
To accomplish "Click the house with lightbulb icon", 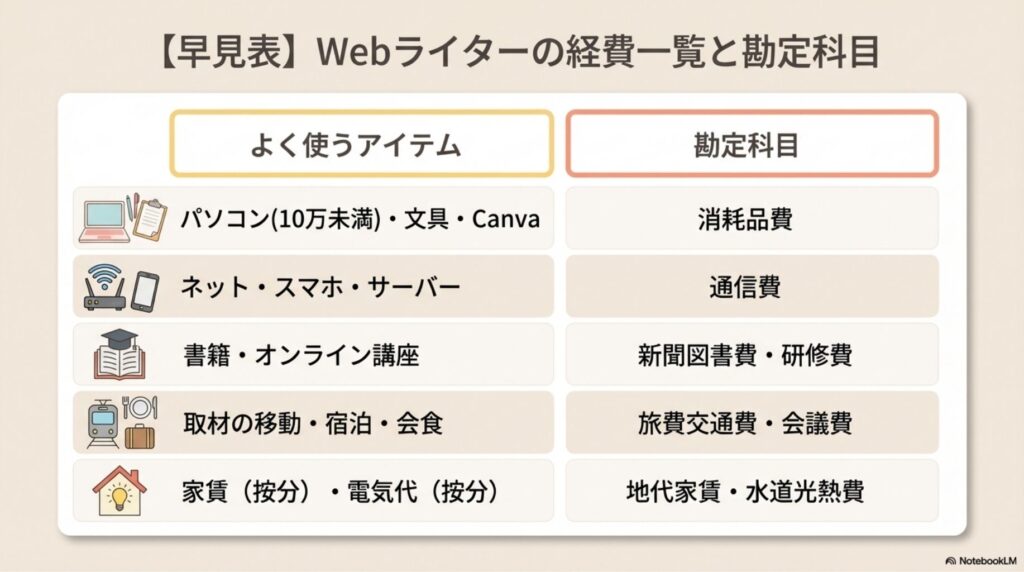I will [x=120, y=491].
